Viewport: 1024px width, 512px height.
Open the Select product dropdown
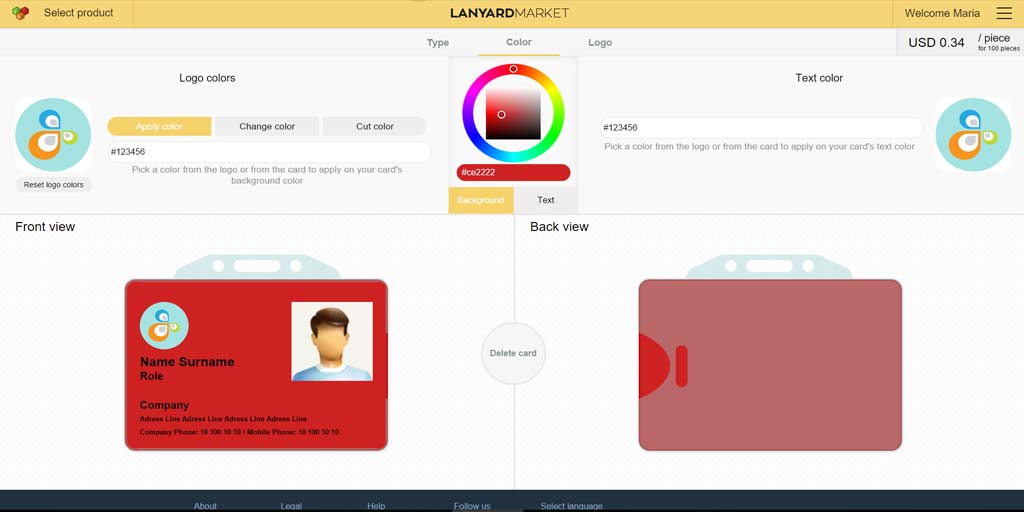78,13
